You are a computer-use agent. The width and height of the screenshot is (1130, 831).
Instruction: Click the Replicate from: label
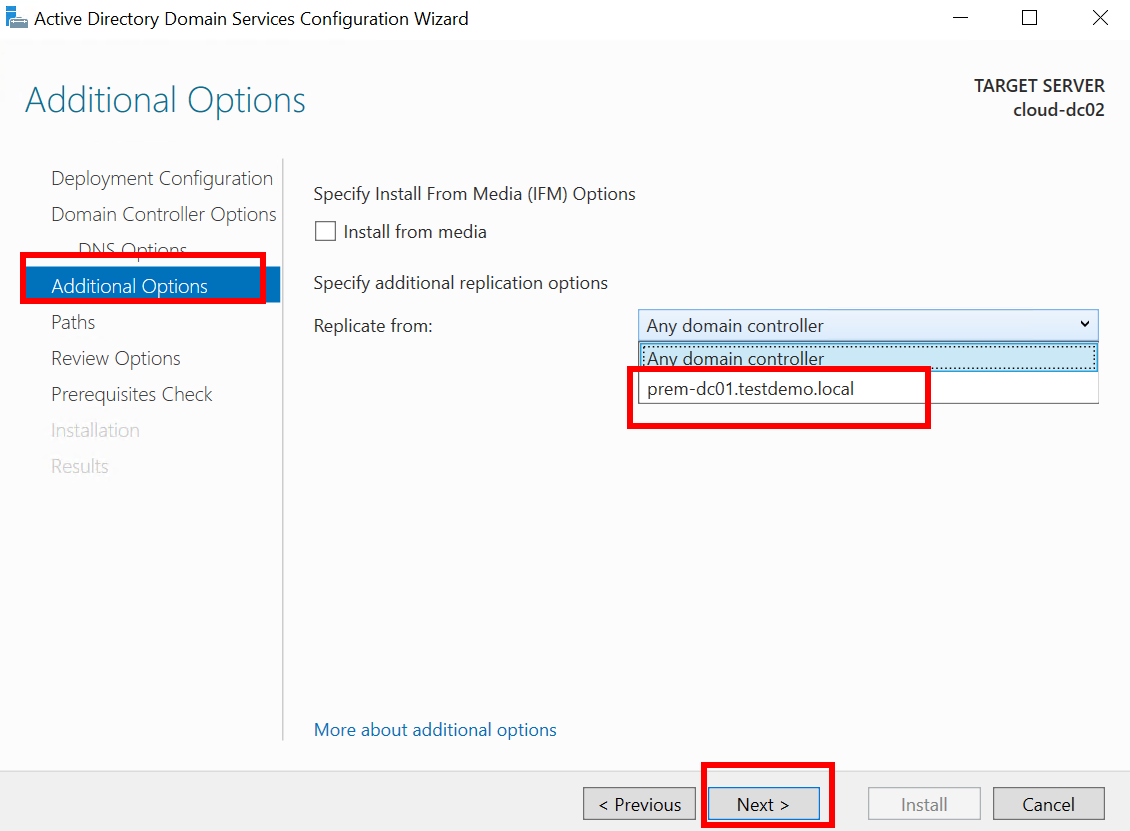coord(373,326)
